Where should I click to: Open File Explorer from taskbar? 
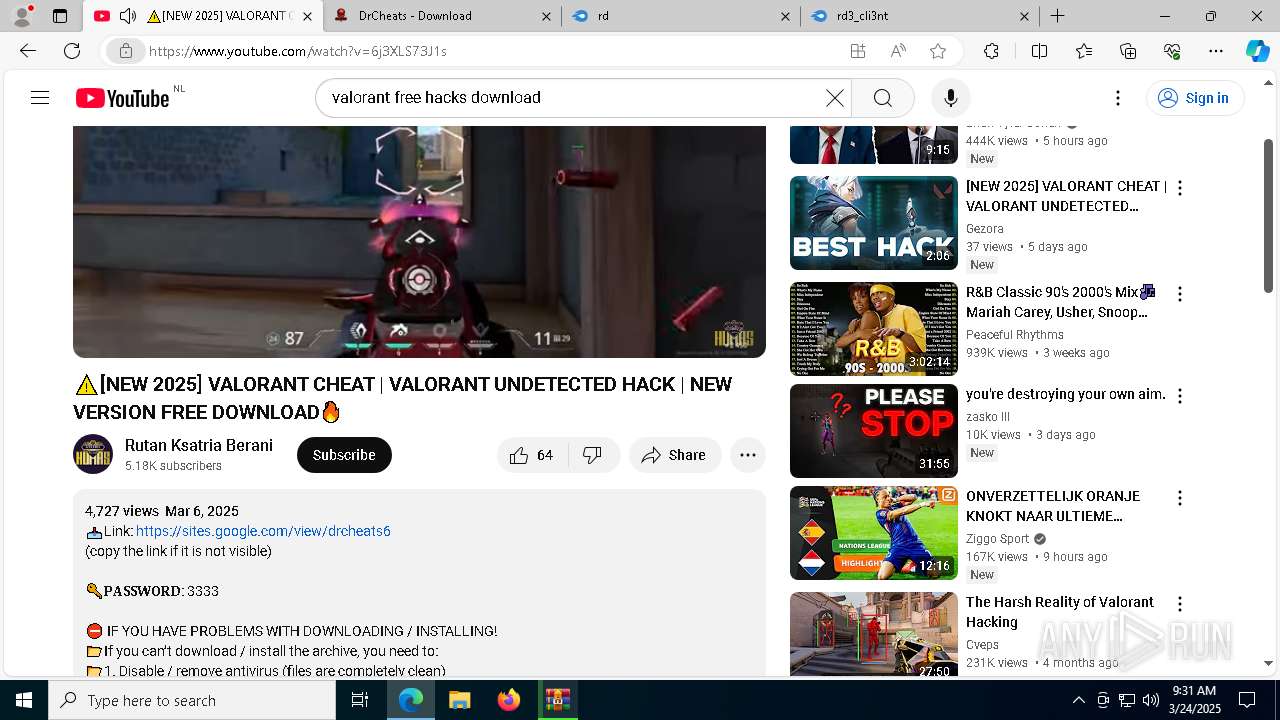(x=459, y=700)
